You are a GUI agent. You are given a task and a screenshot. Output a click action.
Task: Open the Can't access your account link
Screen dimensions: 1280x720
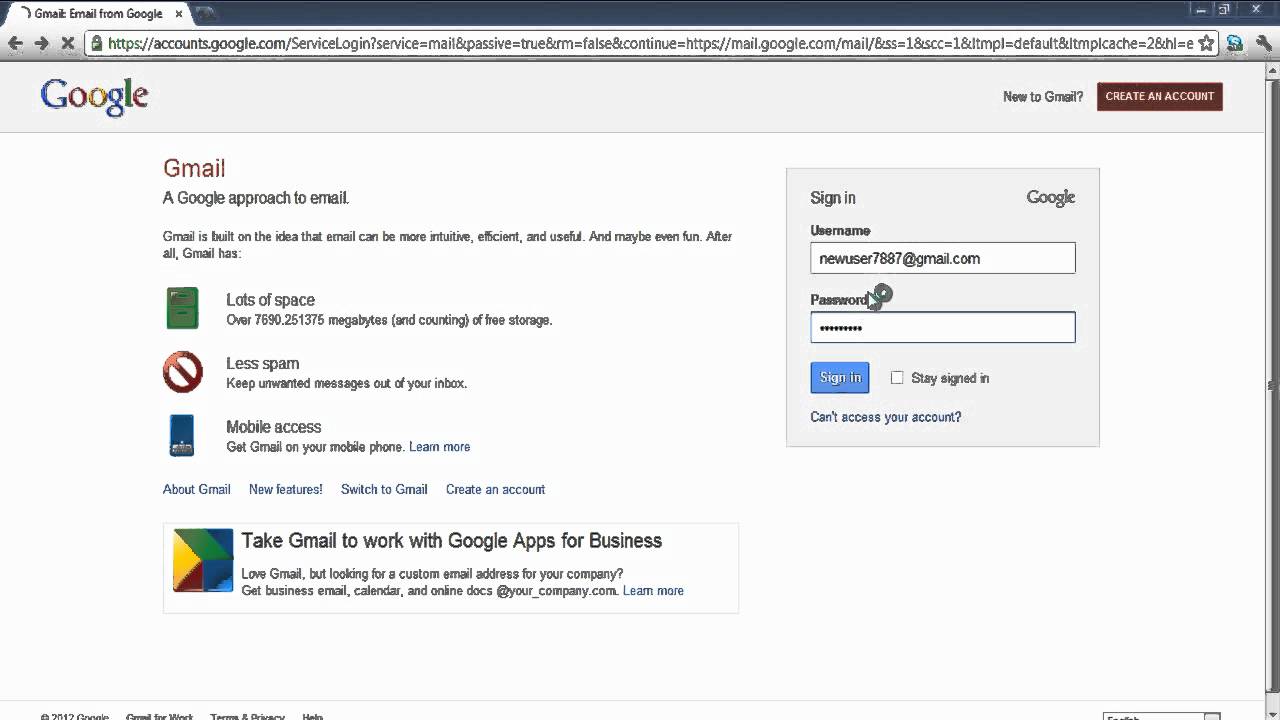[x=885, y=417]
